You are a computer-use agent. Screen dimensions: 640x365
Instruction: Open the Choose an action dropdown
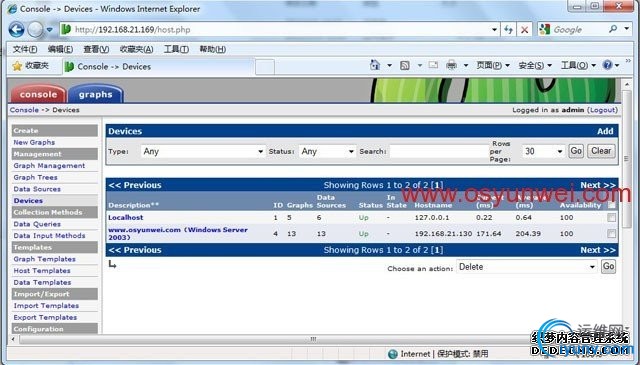[x=527, y=267]
